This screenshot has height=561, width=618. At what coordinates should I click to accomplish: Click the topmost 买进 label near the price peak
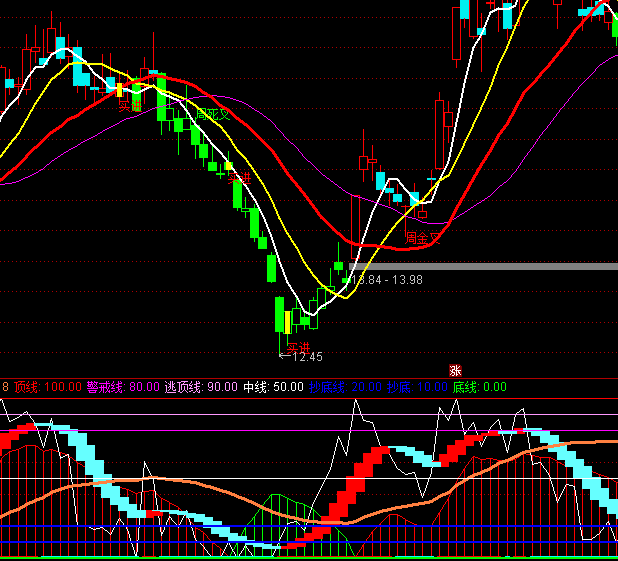point(130,104)
